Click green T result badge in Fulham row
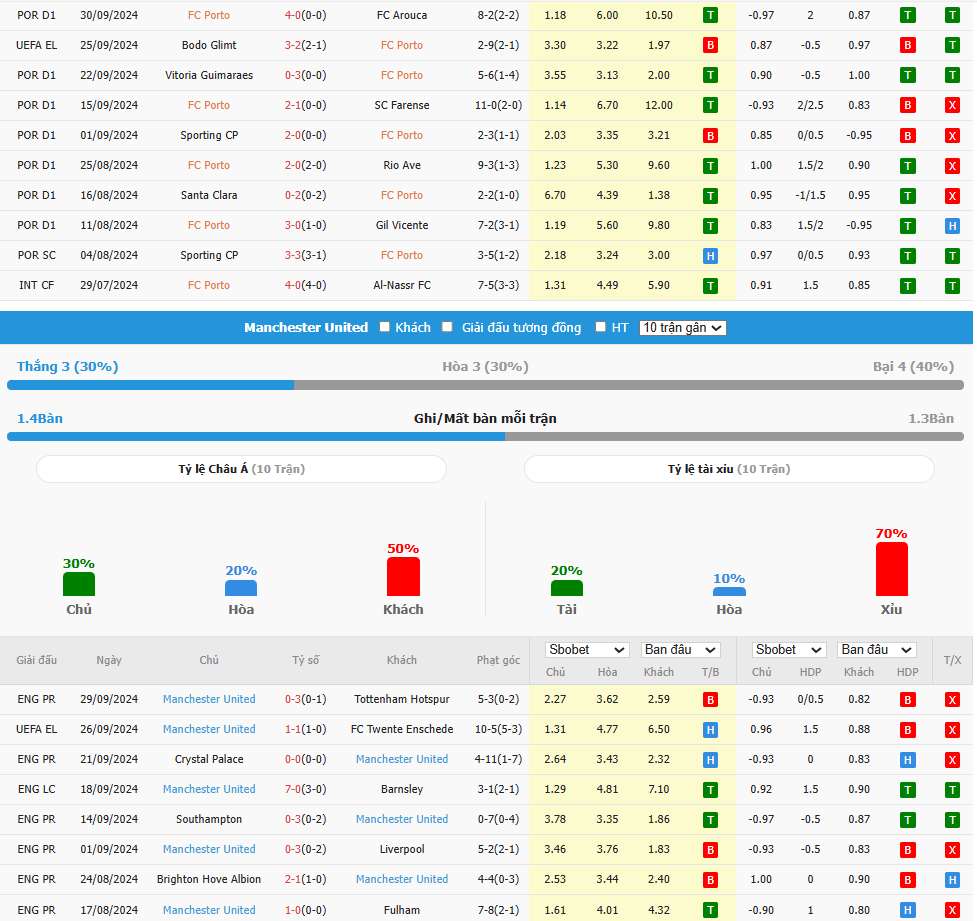This screenshot has height=921, width=977. click(710, 910)
